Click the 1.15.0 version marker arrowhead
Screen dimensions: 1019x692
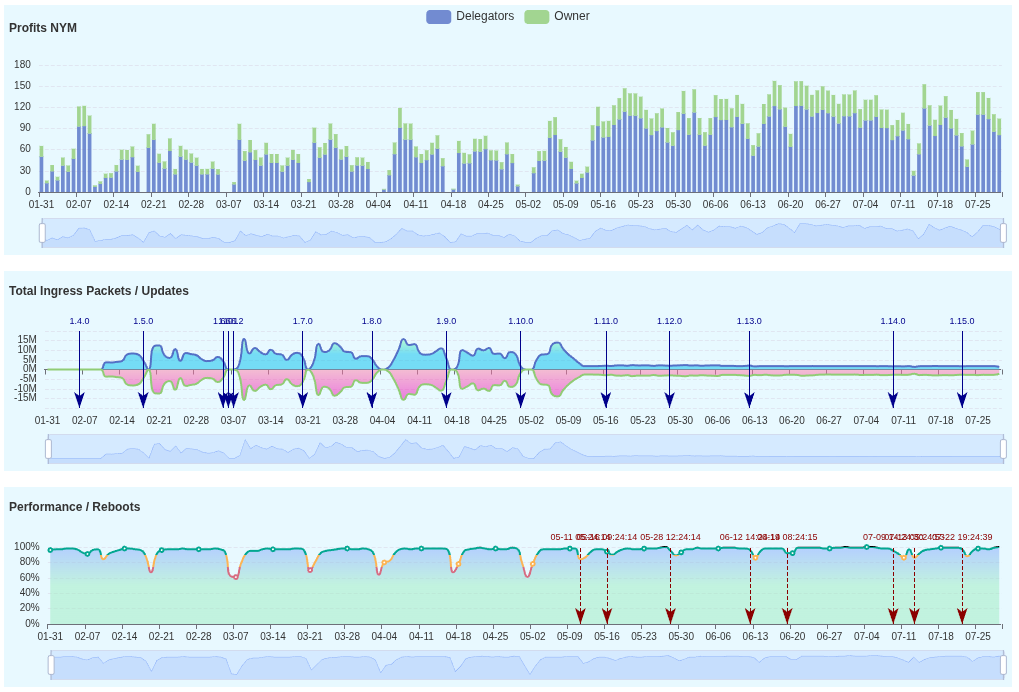tap(962, 400)
